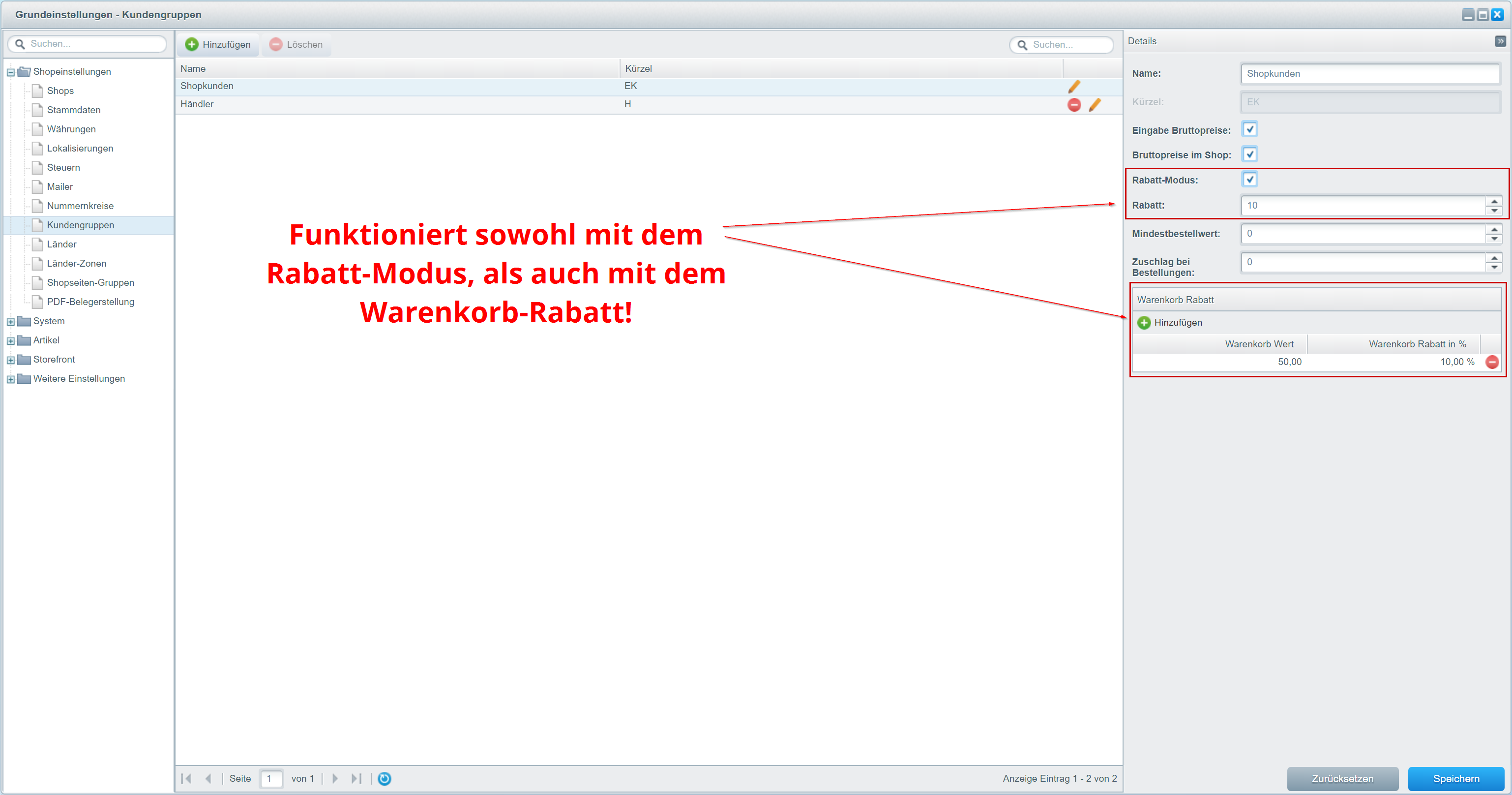This screenshot has width=1512, height=795.
Task: Click into the Rabatt number field
Action: point(1363,206)
